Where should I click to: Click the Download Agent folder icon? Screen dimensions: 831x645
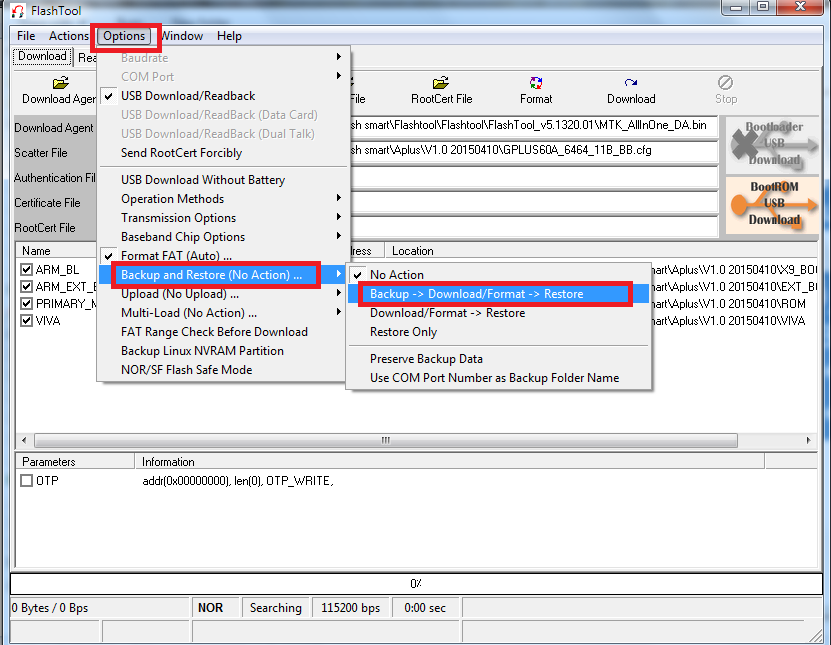(61, 83)
